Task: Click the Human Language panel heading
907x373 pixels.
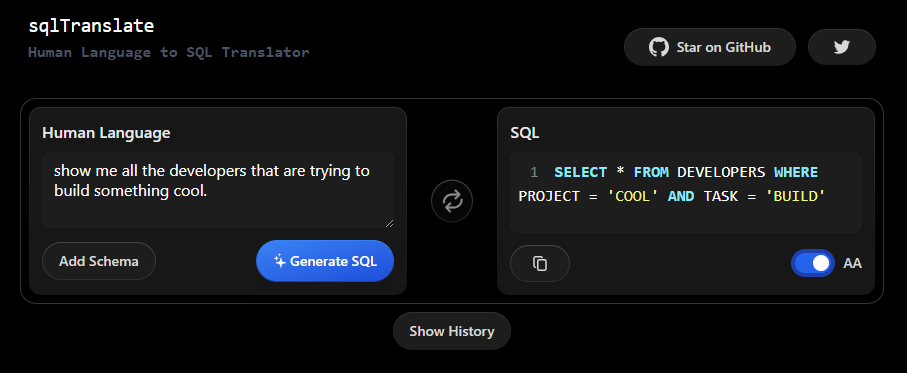Action: (x=106, y=133)
